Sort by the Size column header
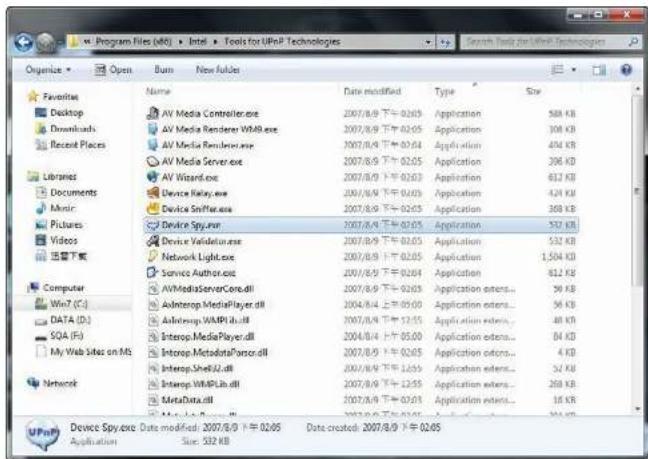648x459 pixels. (534, 91)
